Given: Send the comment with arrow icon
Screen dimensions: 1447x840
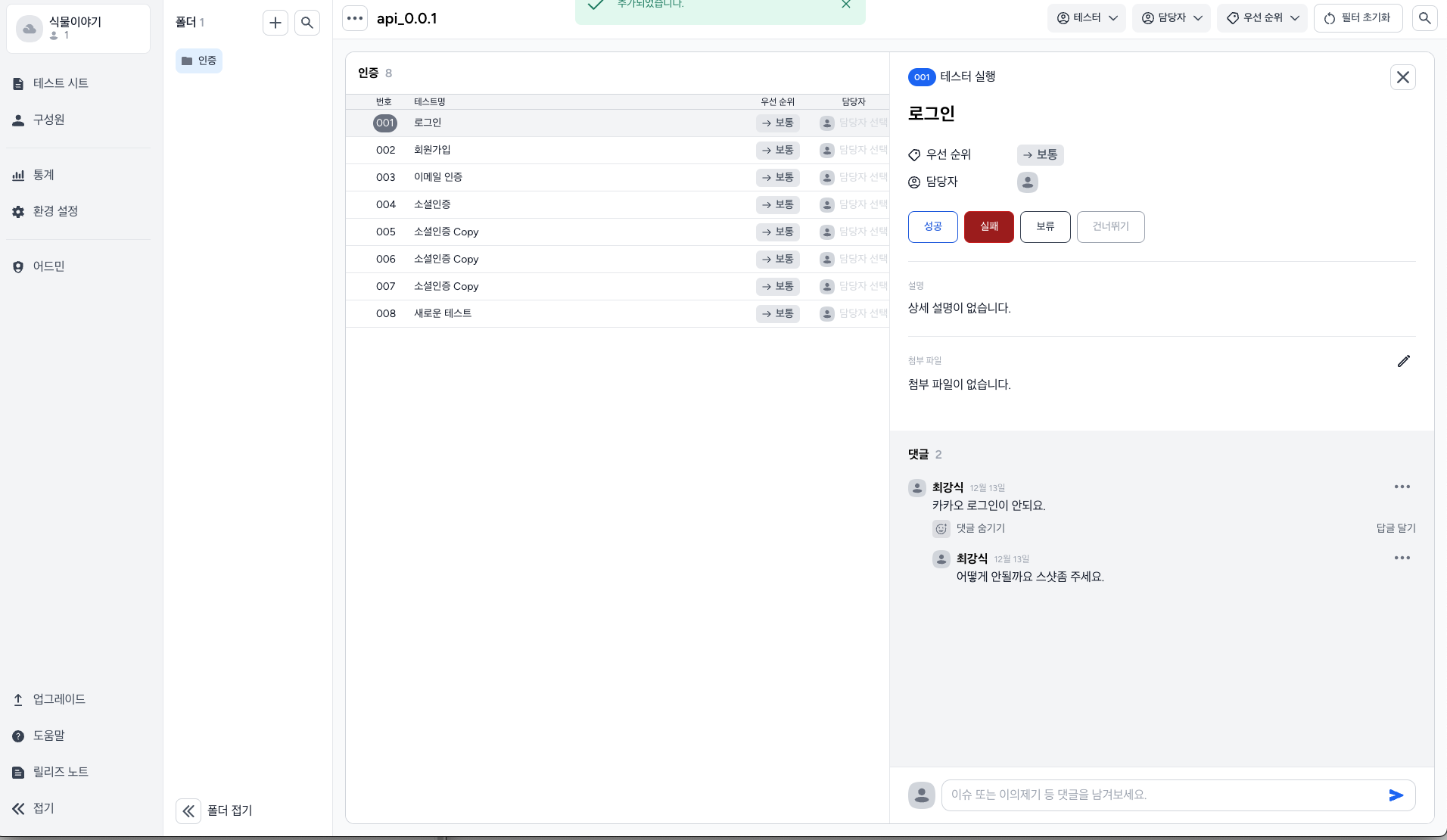Looking at the screenshot, I should point(1396,795).
